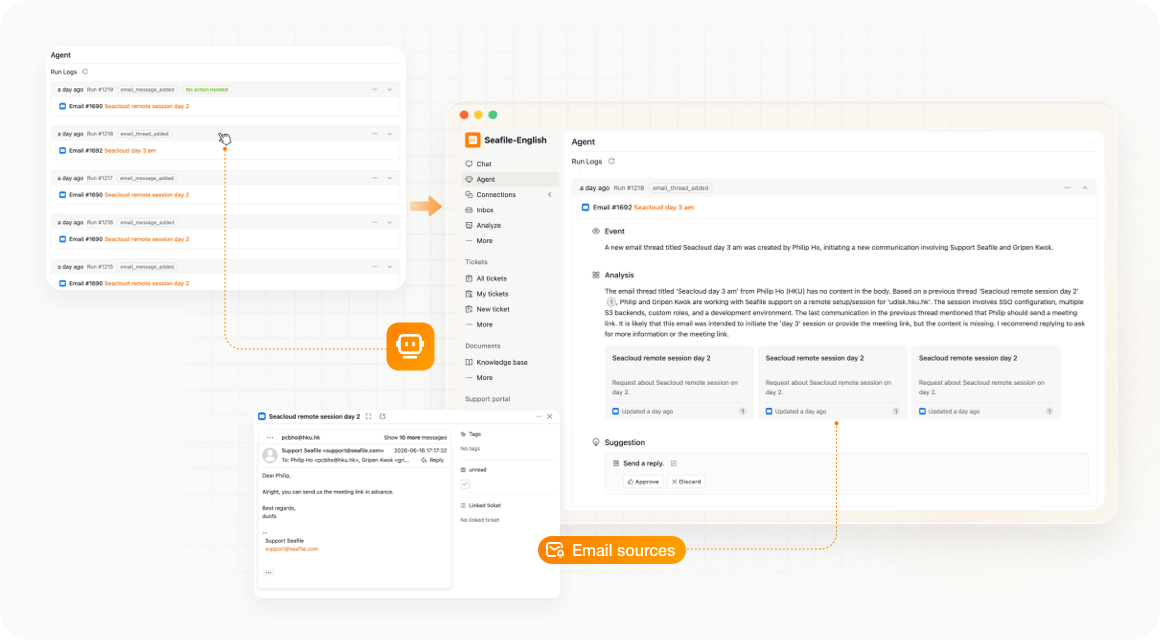Open the Inbox icon in the sidebar
The height and width of the screenshot is (640, 1160).
pyautogui.click(x=469, y=210)
